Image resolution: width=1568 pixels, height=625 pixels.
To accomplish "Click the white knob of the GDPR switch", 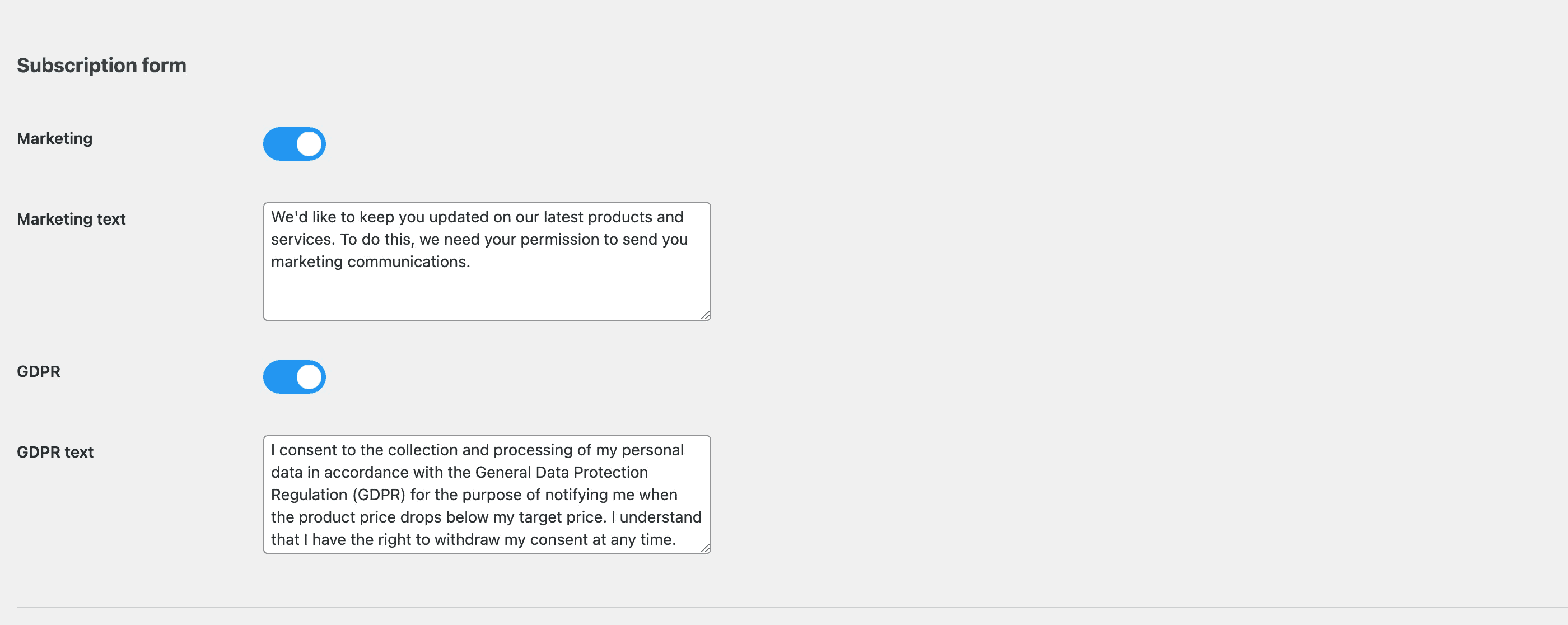I will point(309,377).
